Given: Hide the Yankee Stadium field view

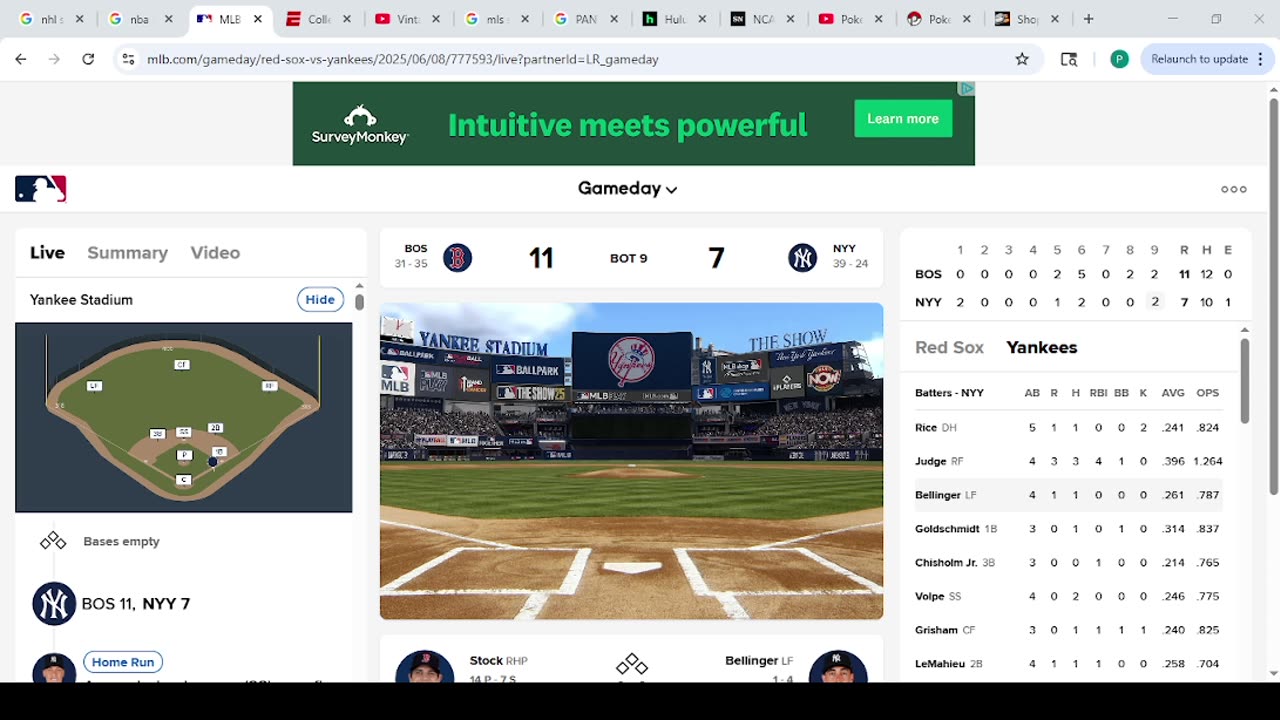Looking at the screenshot, I should pyautogui.click(x=320, y=300).
